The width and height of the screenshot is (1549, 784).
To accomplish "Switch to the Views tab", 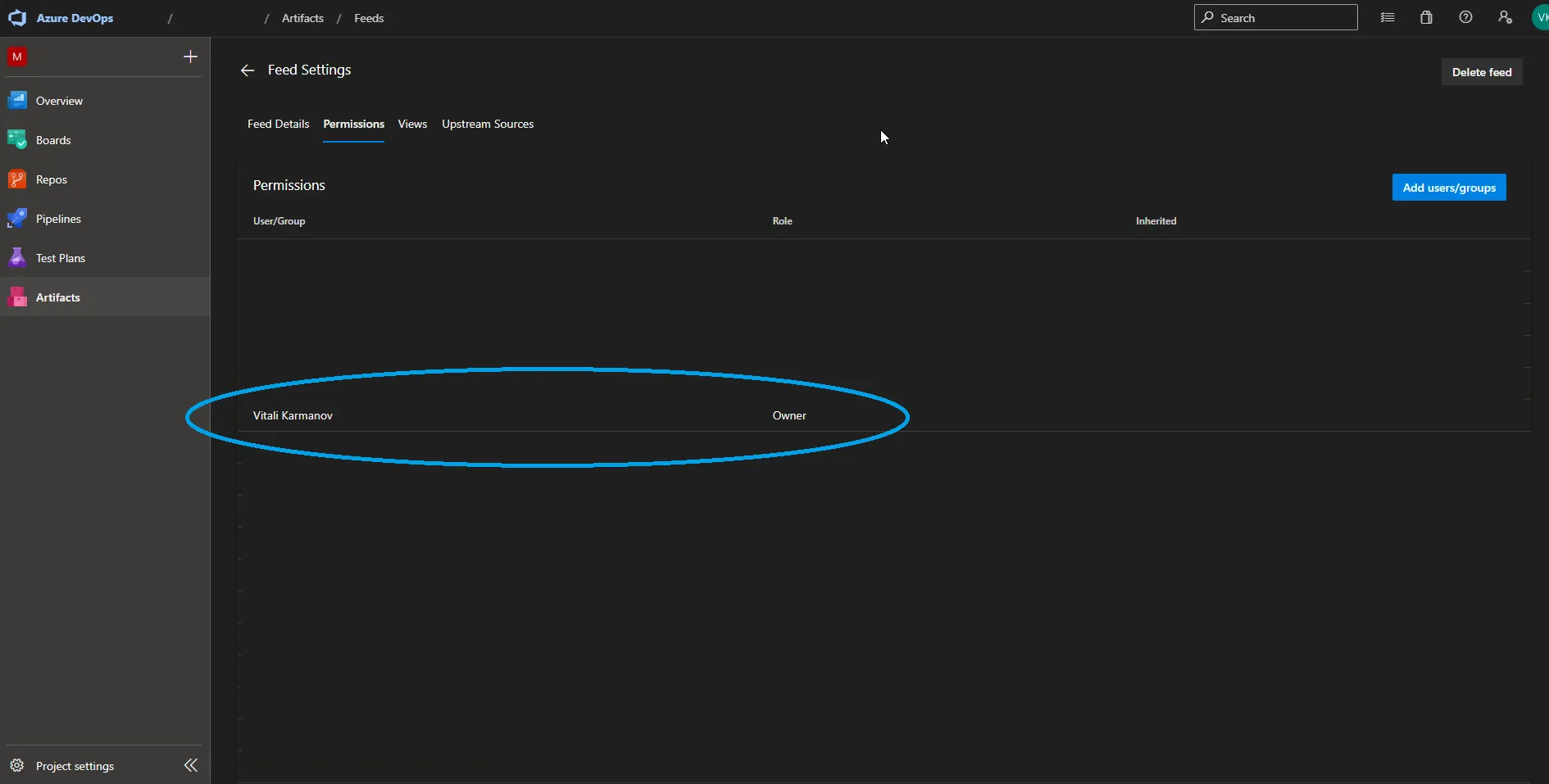I will tap(412, 125).
